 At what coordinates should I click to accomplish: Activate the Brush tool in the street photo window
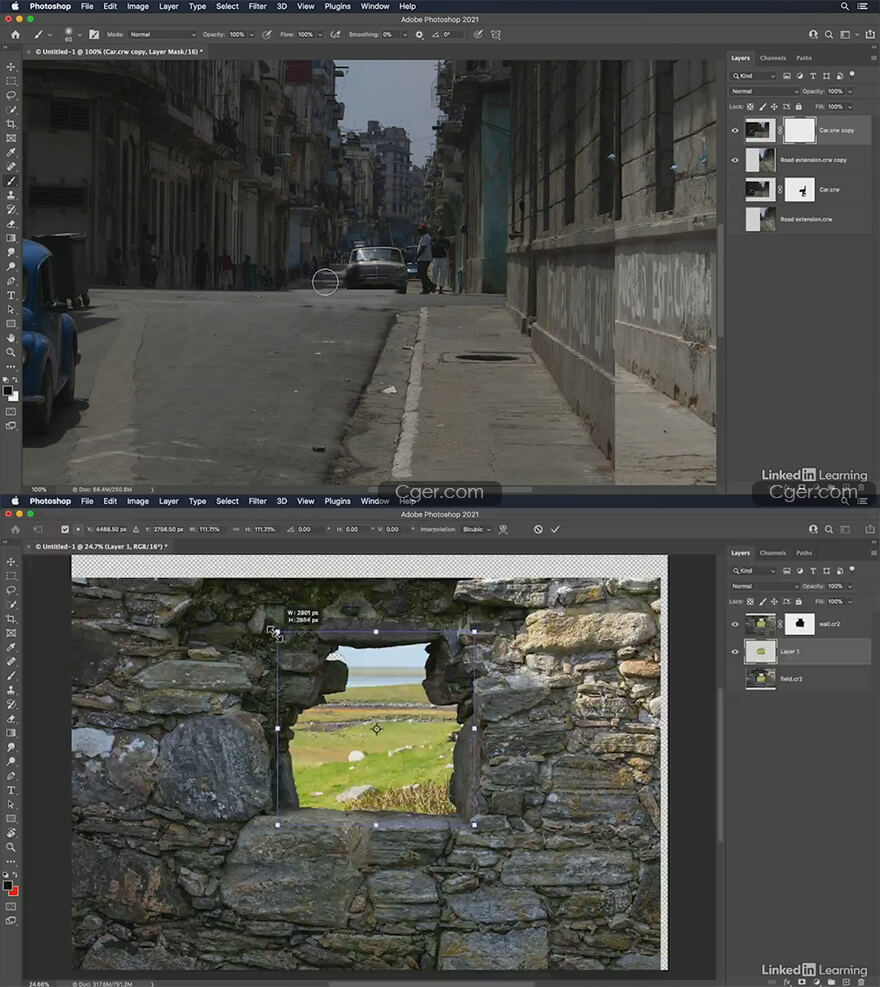(11, 181)
